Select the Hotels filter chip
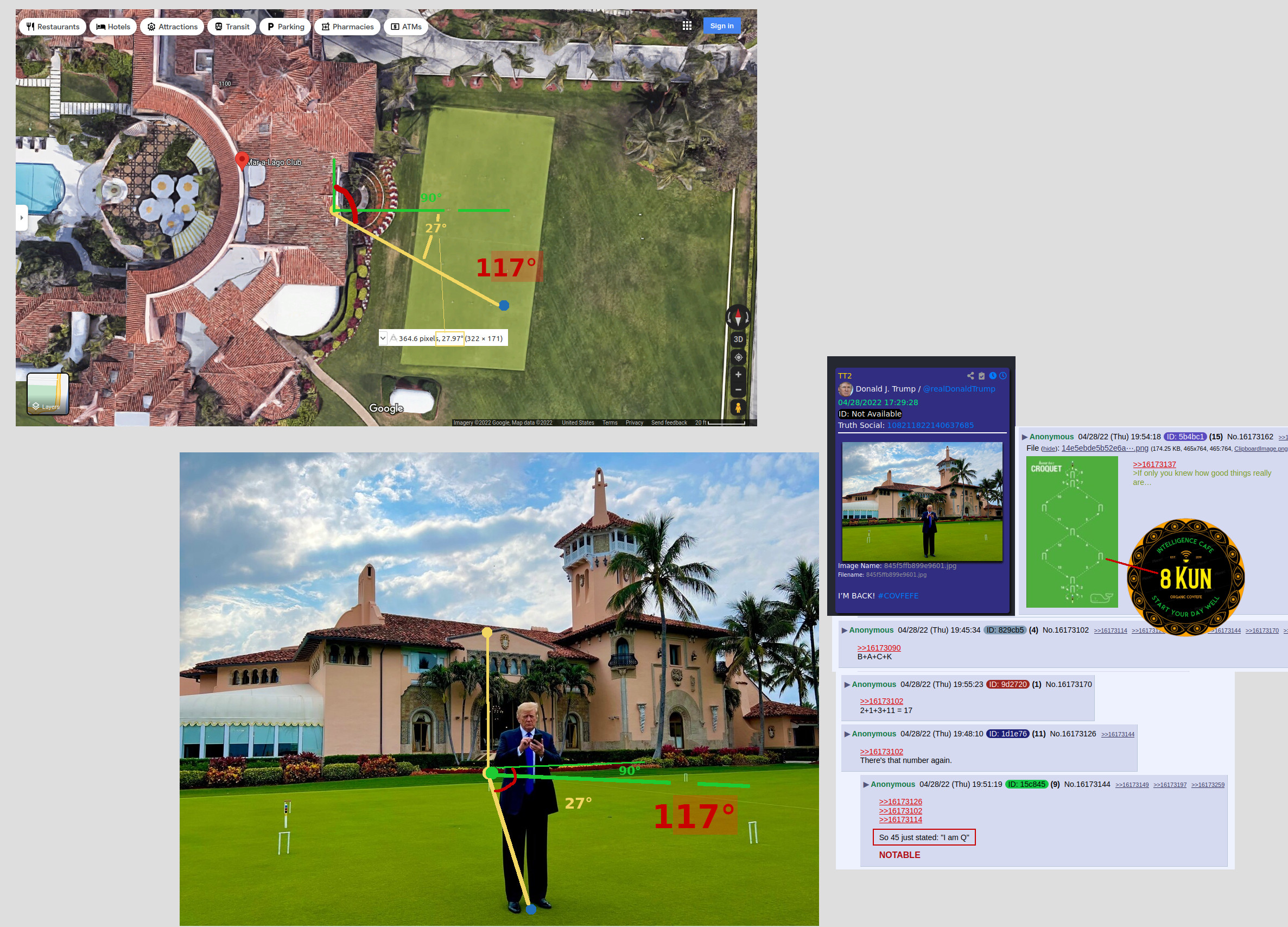The height and width of the screenshot is (927, 1288). 113,27
